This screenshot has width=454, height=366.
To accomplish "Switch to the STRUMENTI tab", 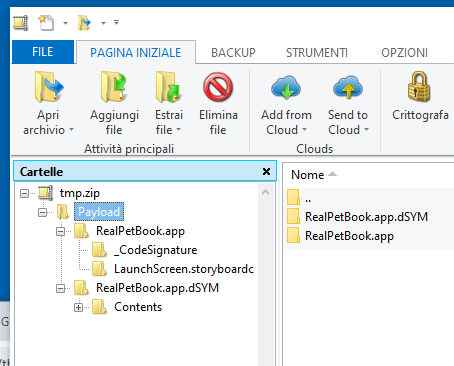I will pos(317,52).
